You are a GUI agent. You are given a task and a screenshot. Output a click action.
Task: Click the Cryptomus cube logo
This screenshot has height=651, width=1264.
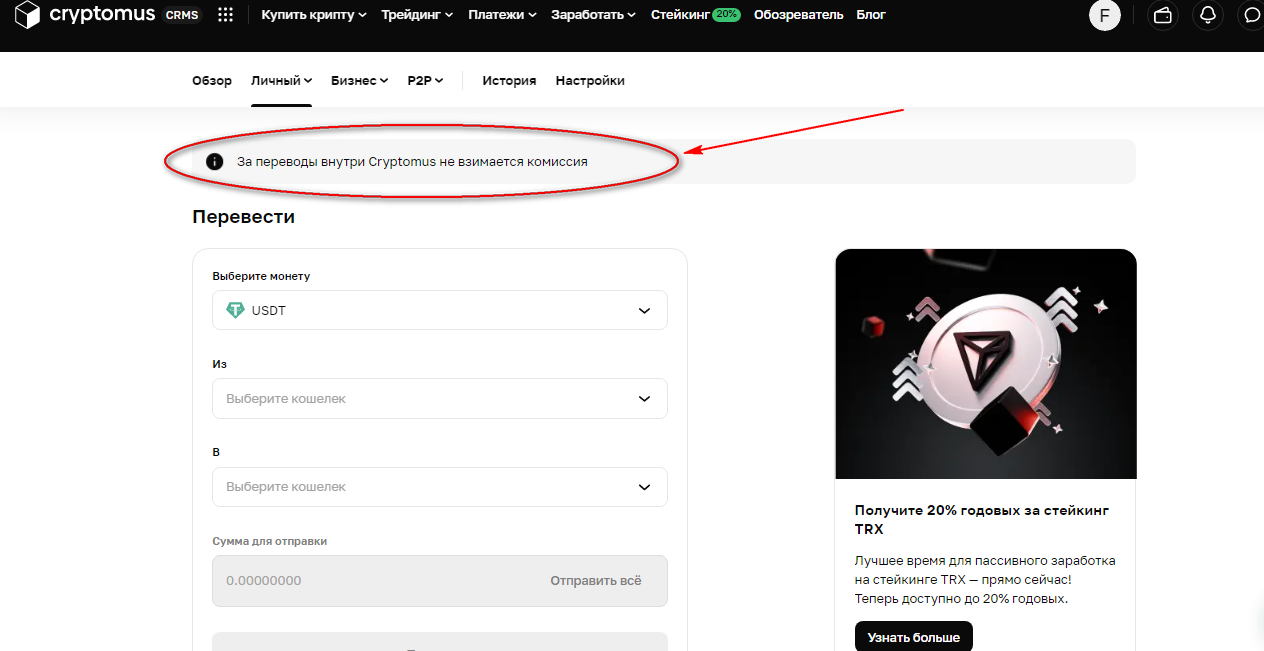[27, 15]
